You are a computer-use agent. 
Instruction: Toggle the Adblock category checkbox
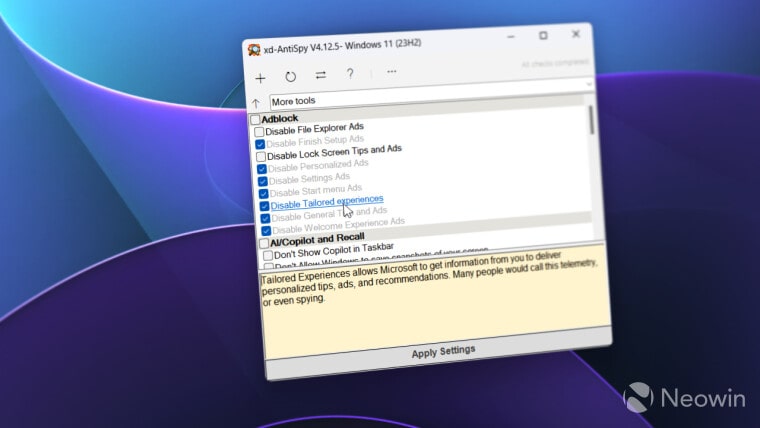(x=255, y=119)
